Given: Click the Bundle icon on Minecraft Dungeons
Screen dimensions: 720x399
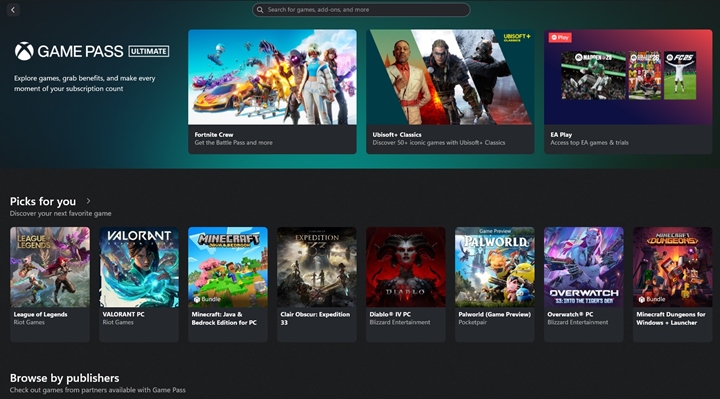Looking at the screenshot, I should pyautogui.click(x=641, y=299).
